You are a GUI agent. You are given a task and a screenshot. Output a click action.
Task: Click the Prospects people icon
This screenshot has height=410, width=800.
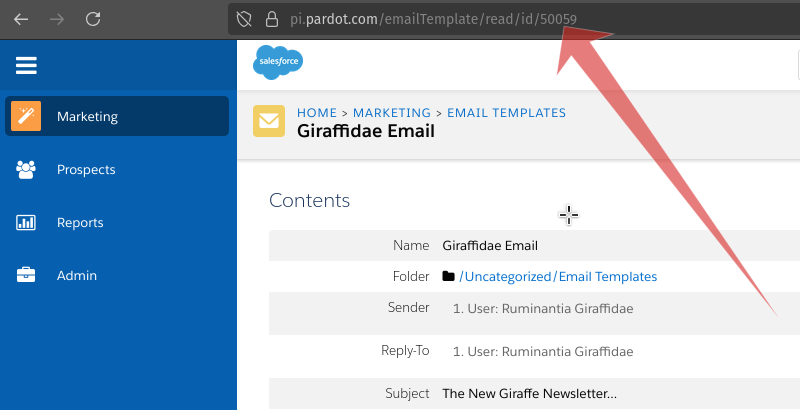(x=26, y=170)
